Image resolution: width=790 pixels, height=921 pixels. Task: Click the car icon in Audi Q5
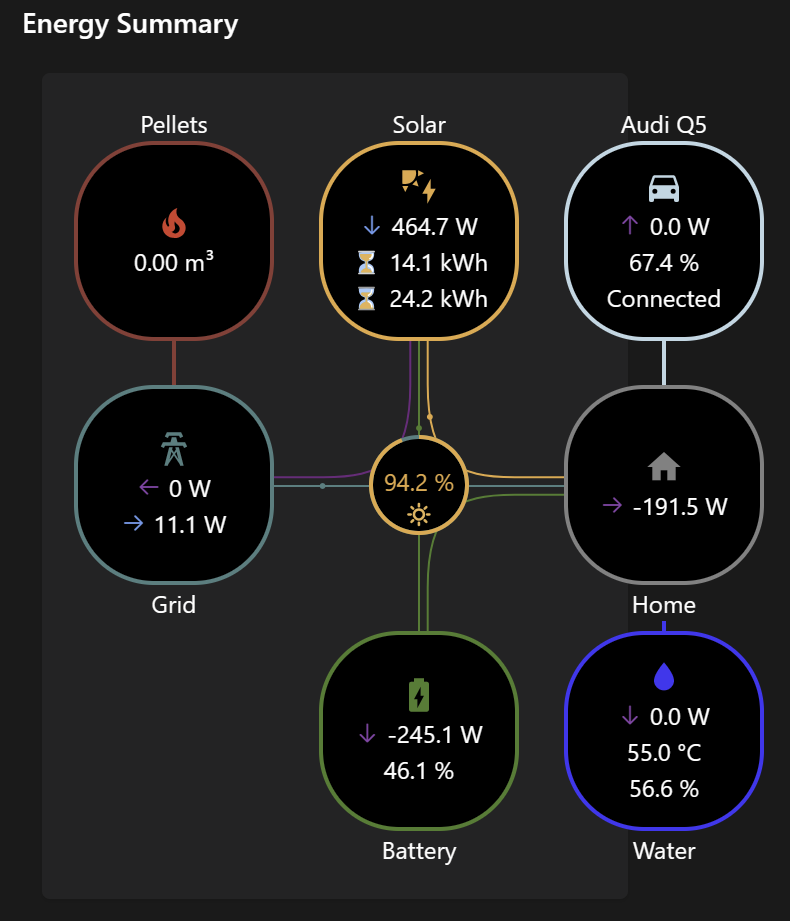pyautogui.click(x=664, y=188)
